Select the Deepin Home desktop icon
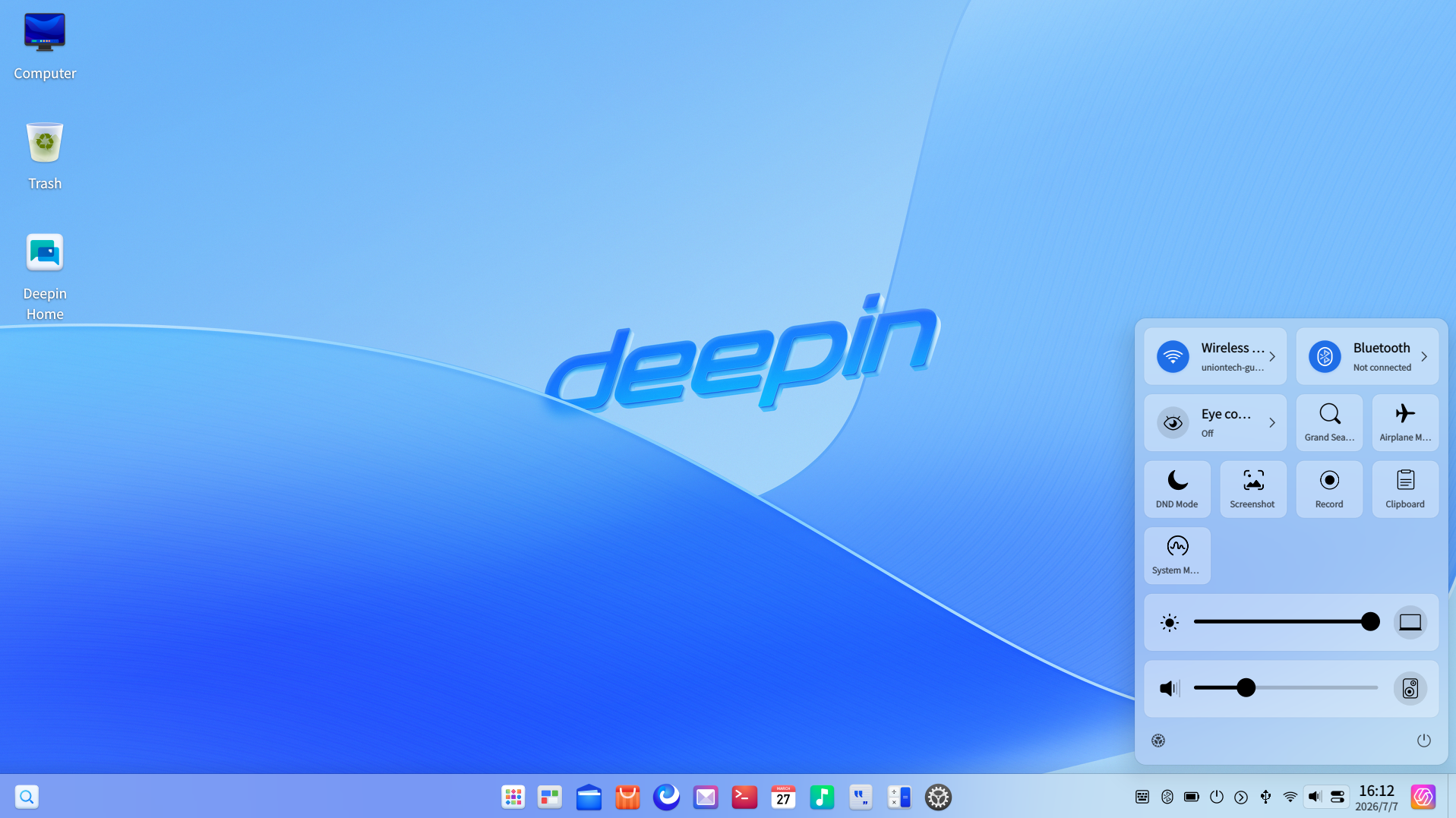Image resolution: width=1456 pixels, height=818 pixels. 45,276
